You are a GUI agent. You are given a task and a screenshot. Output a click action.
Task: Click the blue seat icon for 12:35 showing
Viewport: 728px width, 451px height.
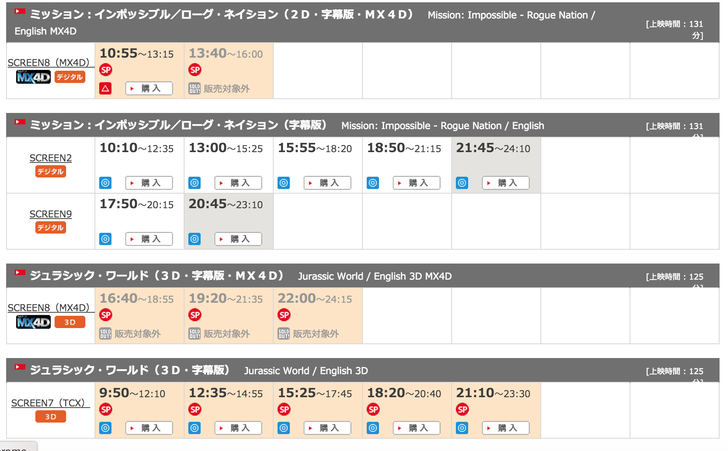tap(195, 428)
